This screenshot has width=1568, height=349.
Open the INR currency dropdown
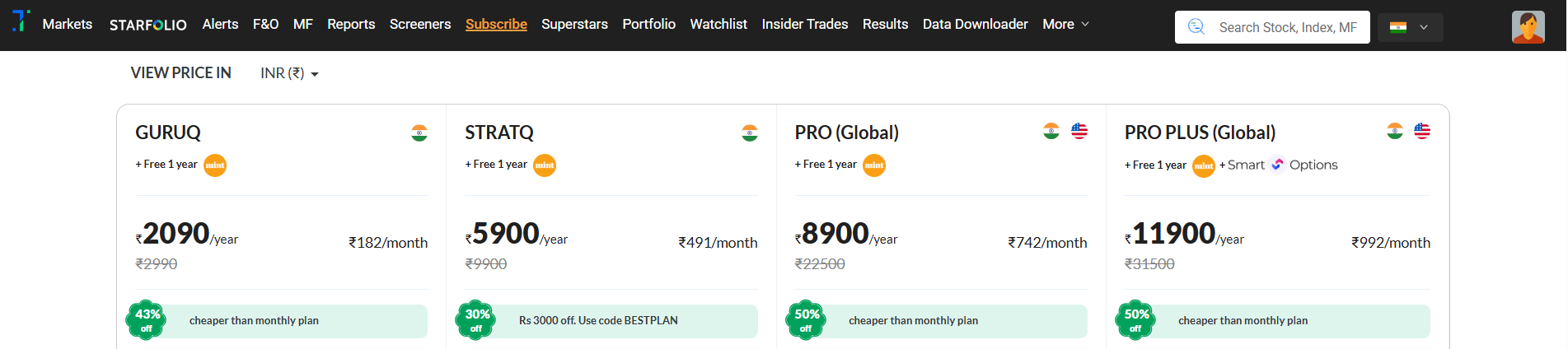(289, 73)
